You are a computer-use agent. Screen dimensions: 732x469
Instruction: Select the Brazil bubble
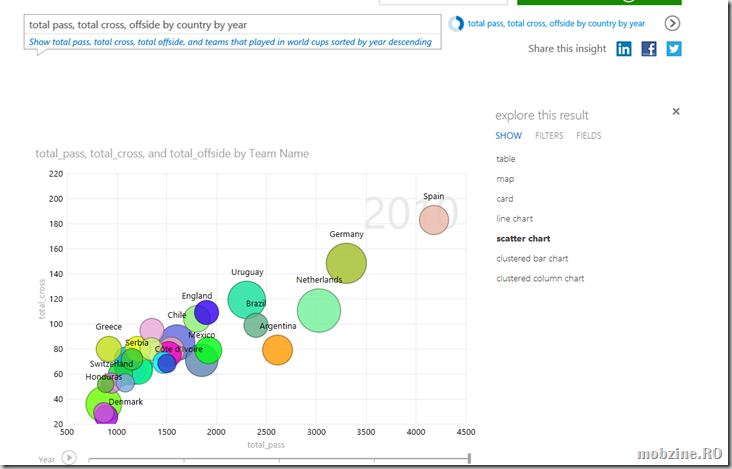pyautogui.click(x=256, y=325)
